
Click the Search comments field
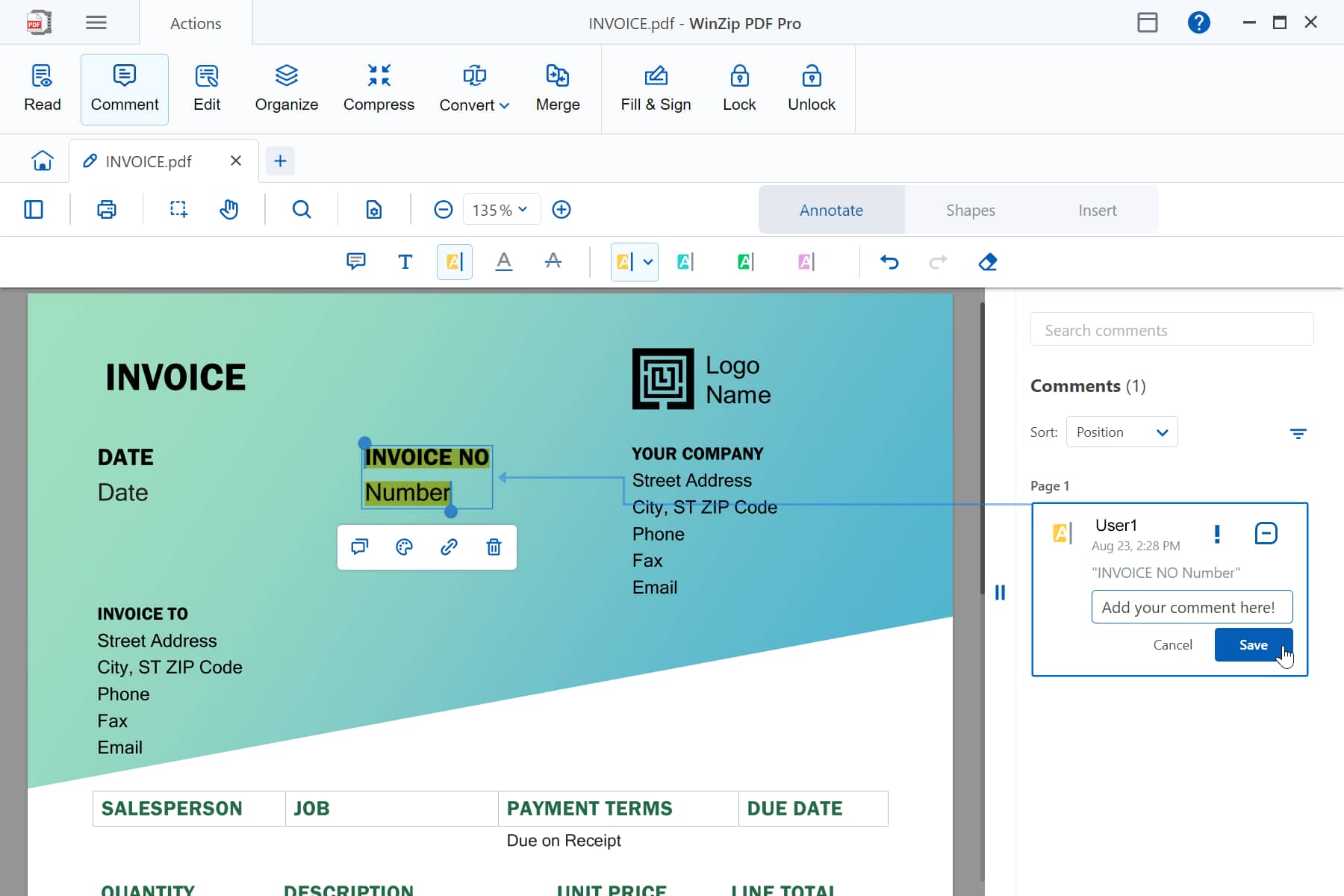(1172, 330)
